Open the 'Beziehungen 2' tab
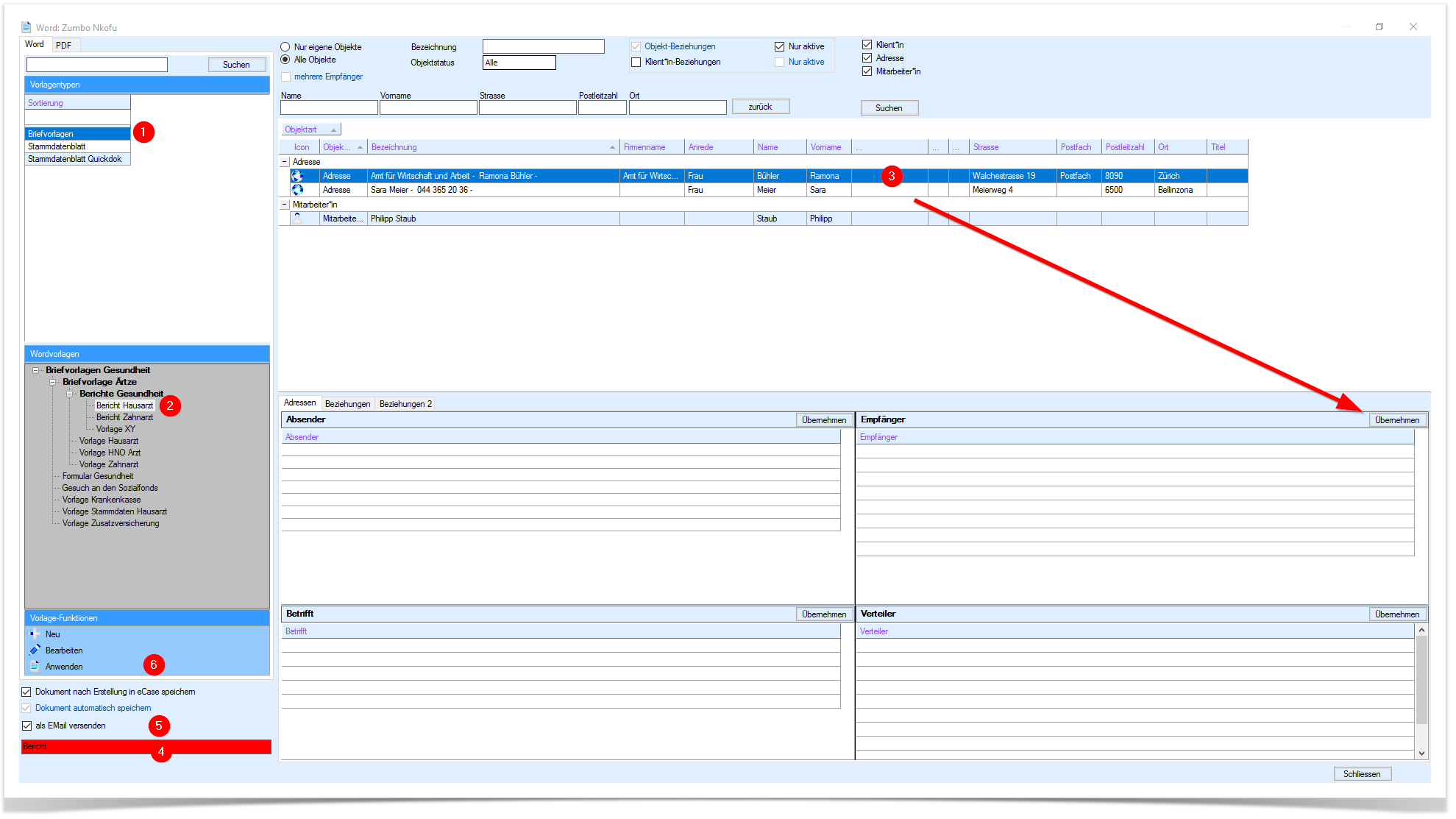This screenshot has width=1456, height=819. (x=405, y=404)
